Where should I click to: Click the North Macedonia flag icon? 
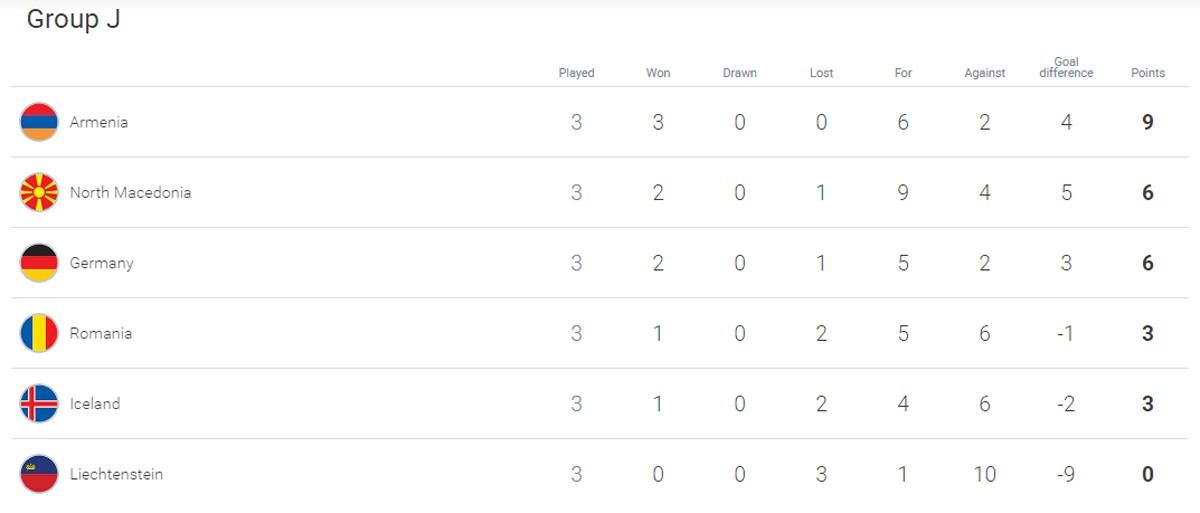tap(39, 192)
